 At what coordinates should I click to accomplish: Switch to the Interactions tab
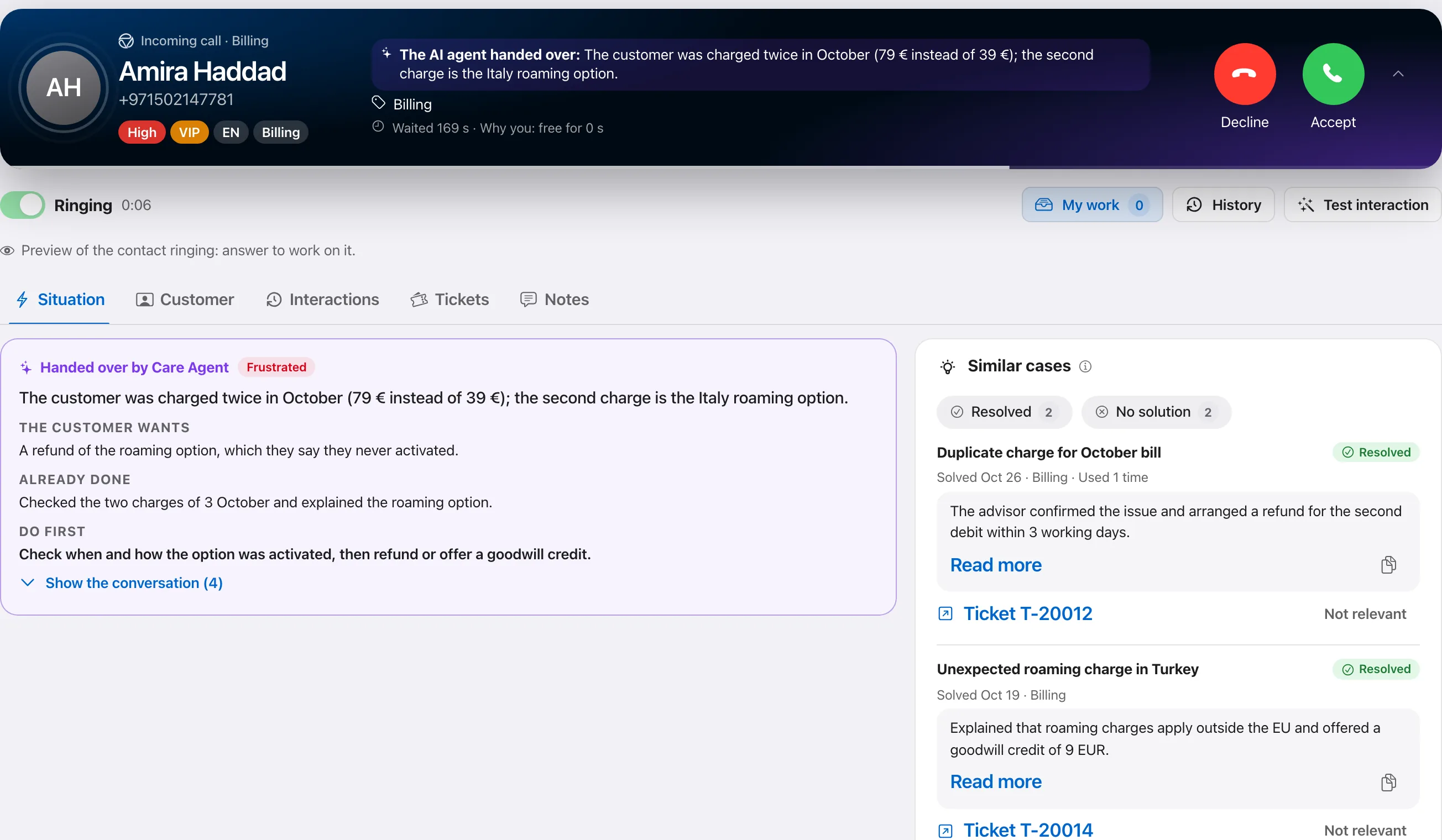coord(323,299)
